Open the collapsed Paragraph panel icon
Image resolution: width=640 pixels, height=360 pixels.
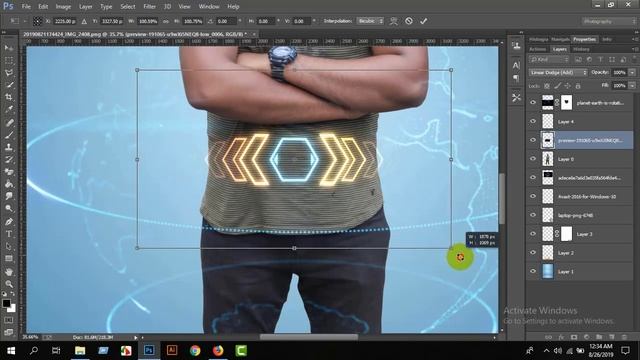tap(516, 78)
